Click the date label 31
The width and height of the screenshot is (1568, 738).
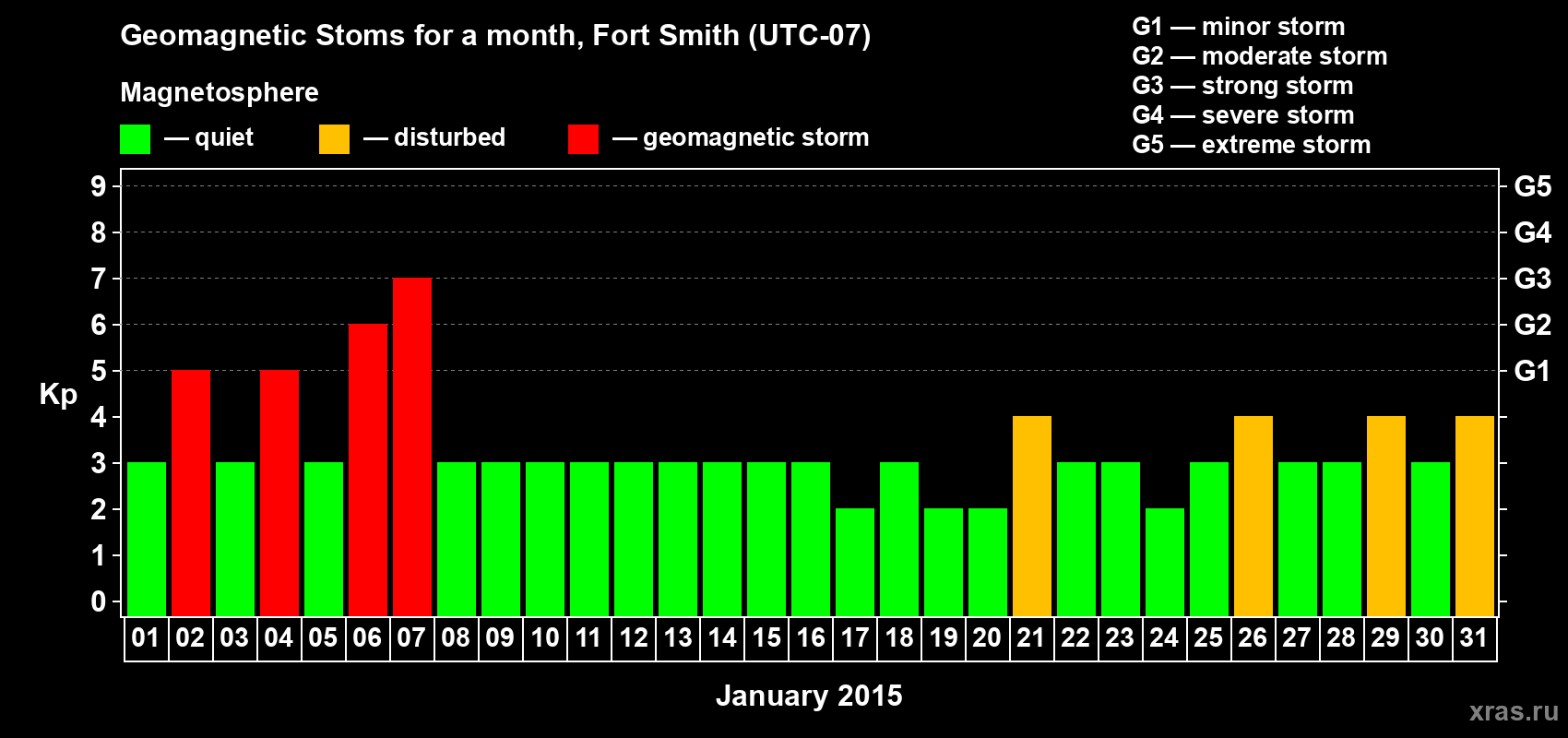pos(1474,638)
